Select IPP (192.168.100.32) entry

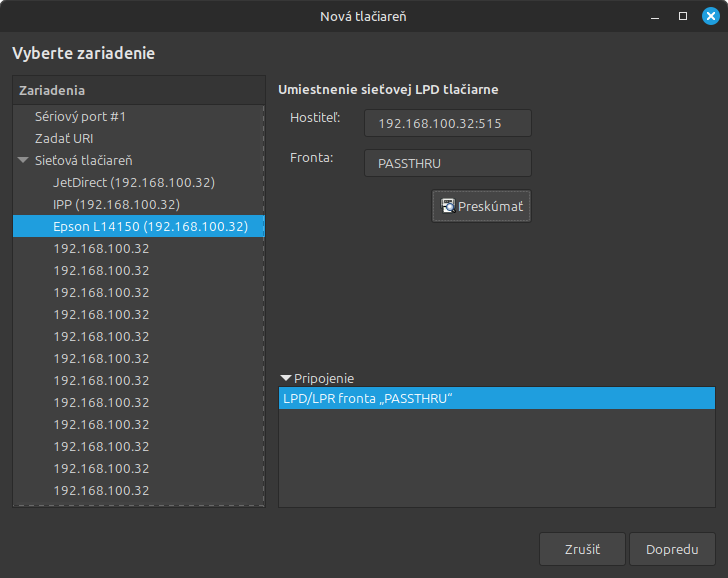pos(116,204)
